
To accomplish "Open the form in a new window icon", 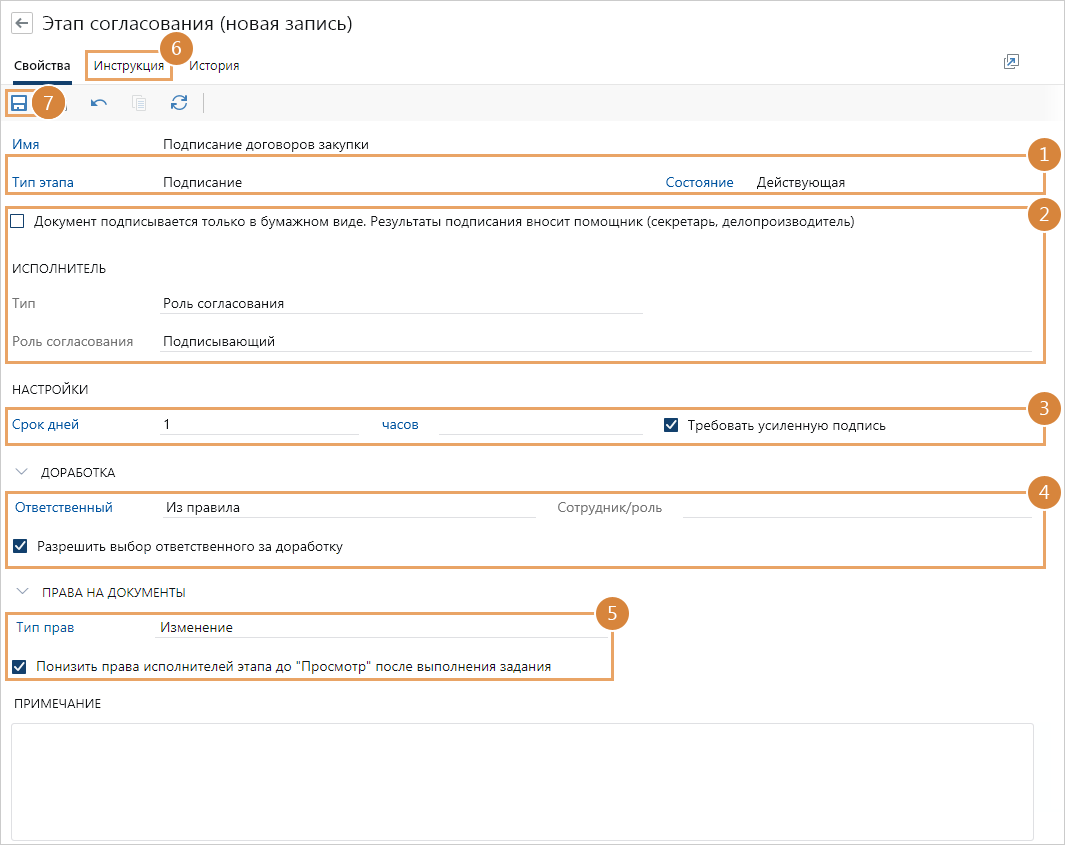I will [1011, 62].
